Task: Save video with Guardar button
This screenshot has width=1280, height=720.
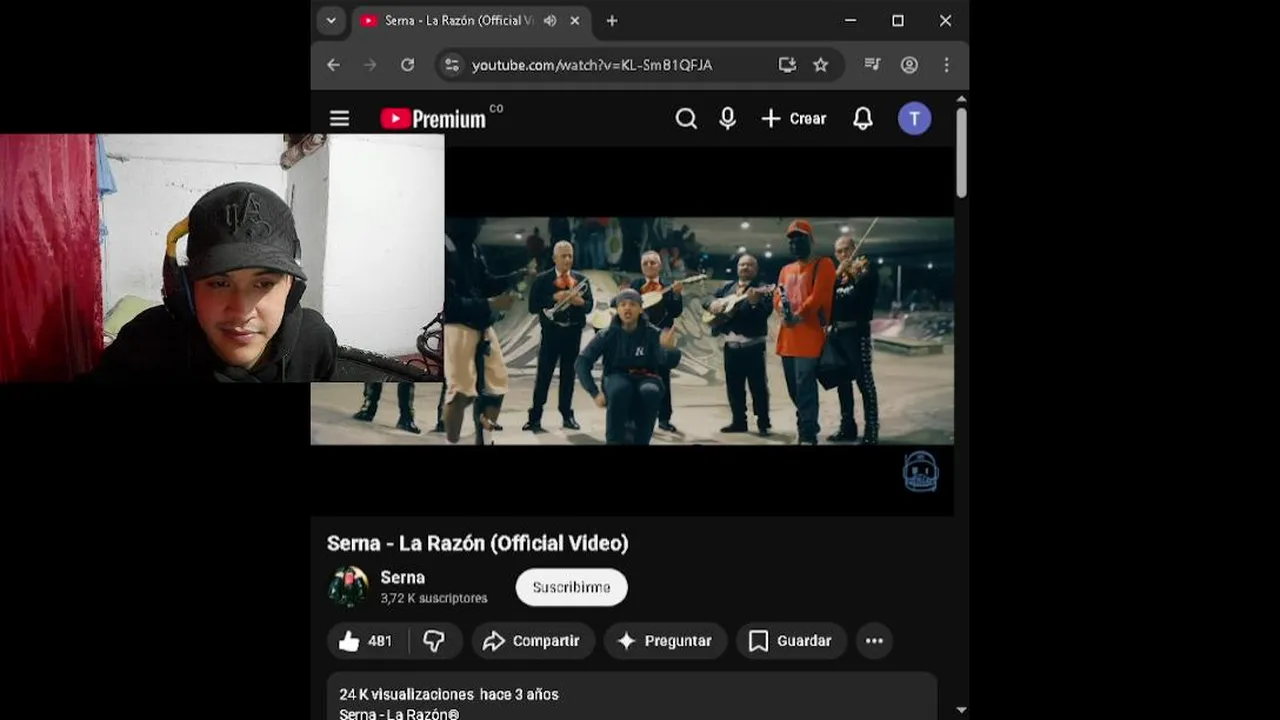Action: tap(791, 641)
